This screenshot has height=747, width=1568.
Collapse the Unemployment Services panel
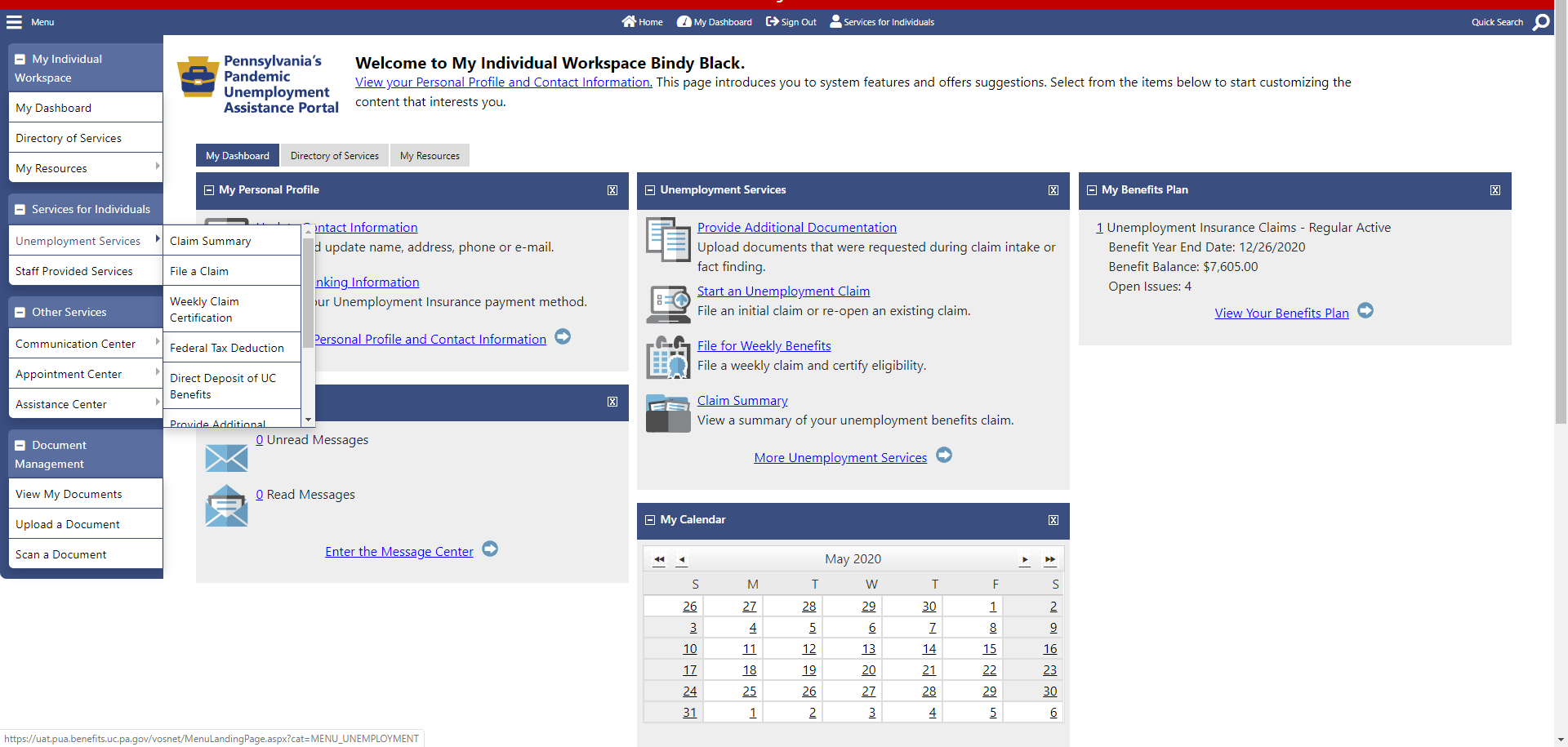point(650,190)
